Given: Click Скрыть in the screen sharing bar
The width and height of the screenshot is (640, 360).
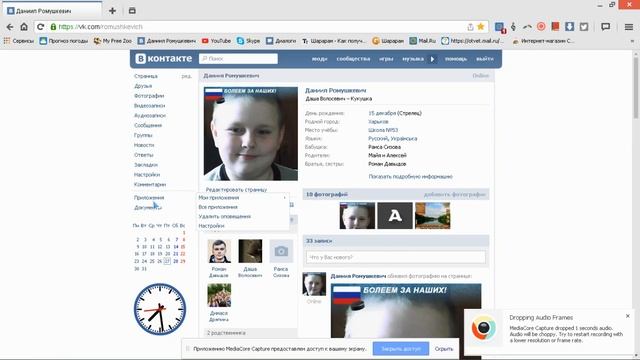Looking at the screenshot, I should tap(444, 349).
